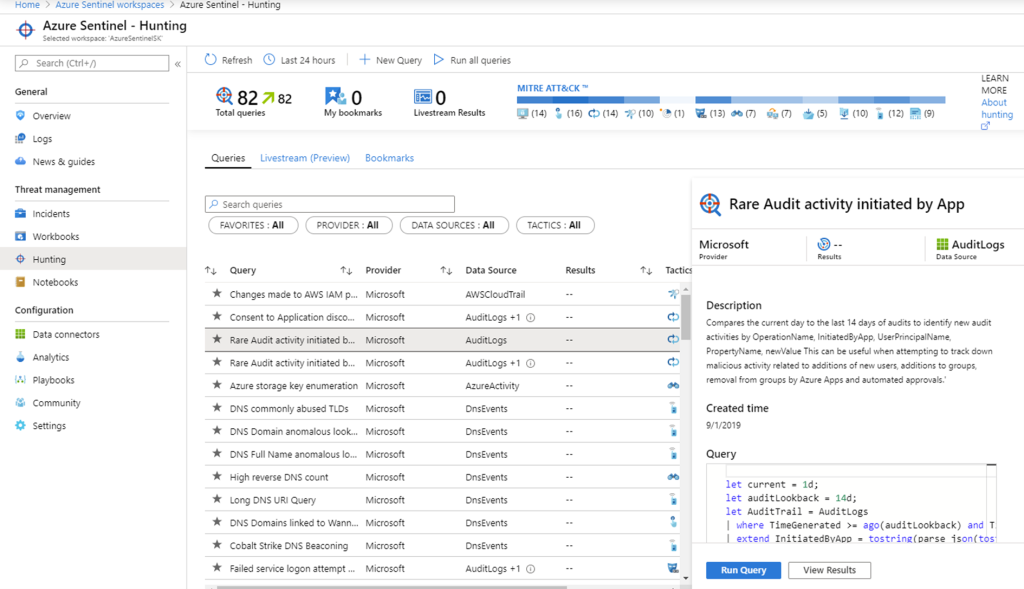This screenshot has width=1024, height=589.
Task: Switch to the Livestream (Preview) tab
Action: (x=305, y=158)
